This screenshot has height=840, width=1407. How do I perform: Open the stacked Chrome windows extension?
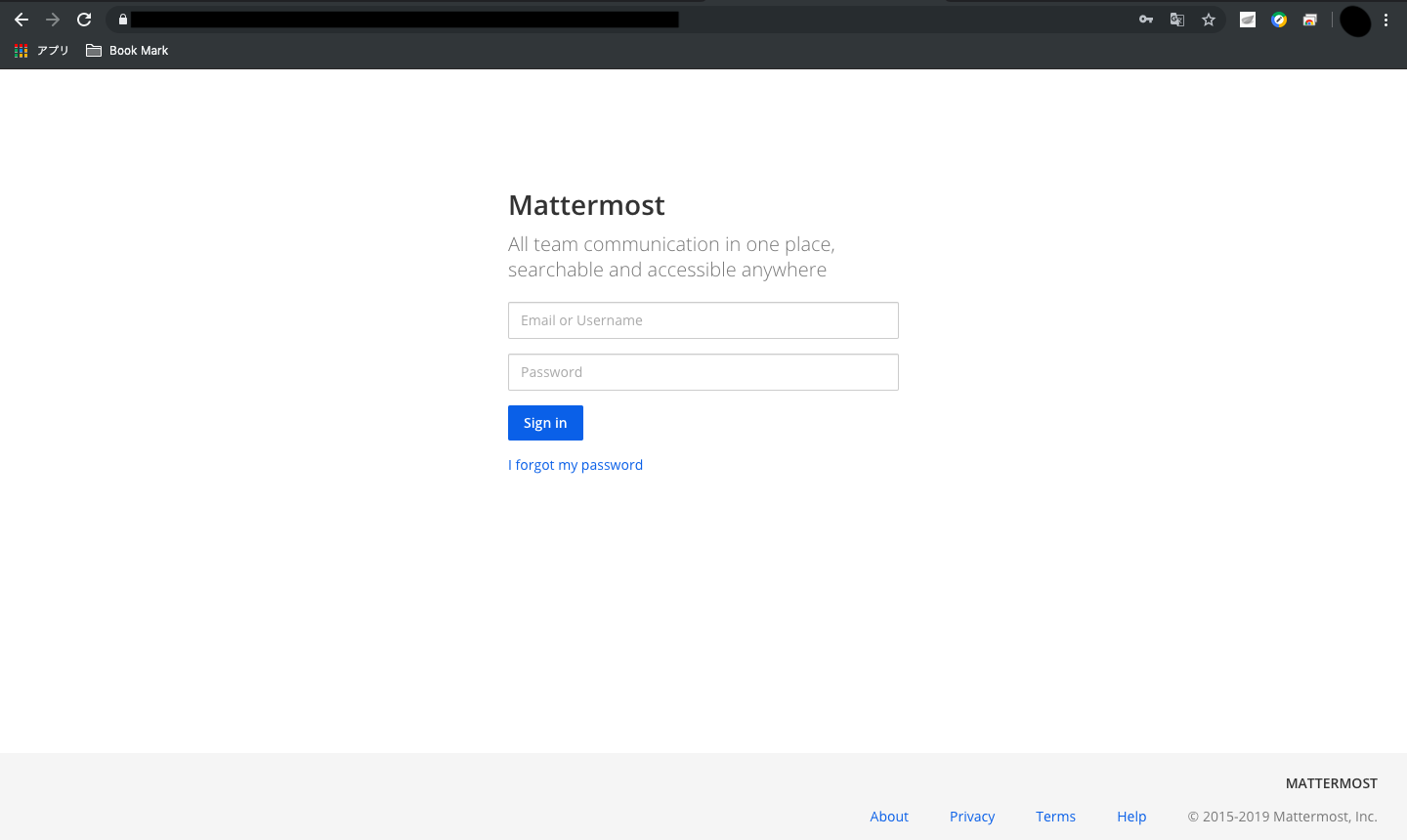(1310, 20)
